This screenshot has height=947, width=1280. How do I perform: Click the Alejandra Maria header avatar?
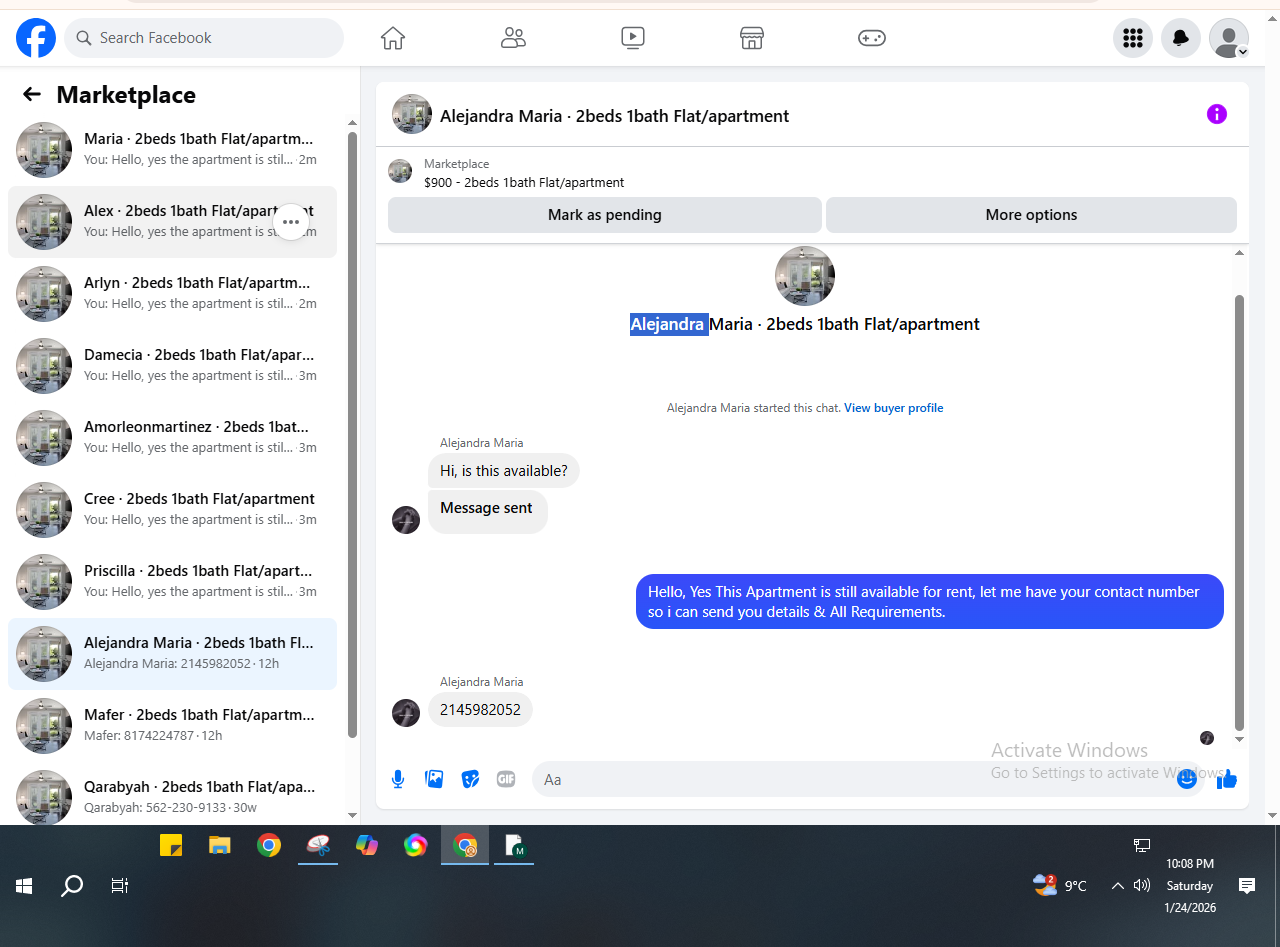(x=412, y=114)
